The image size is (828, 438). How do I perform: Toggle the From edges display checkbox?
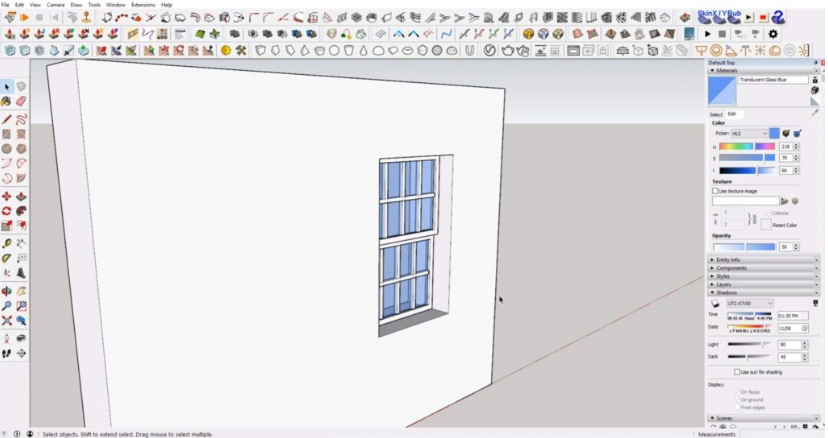[x=737, y=407]
